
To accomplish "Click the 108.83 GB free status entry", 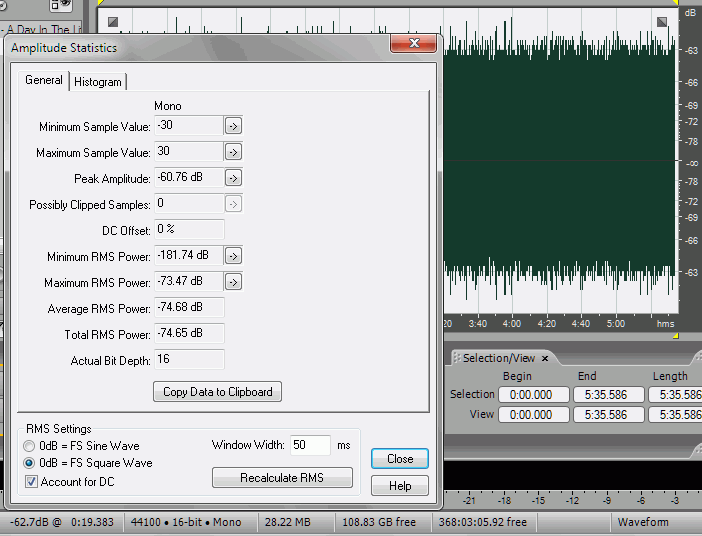I will click(379, 522).
